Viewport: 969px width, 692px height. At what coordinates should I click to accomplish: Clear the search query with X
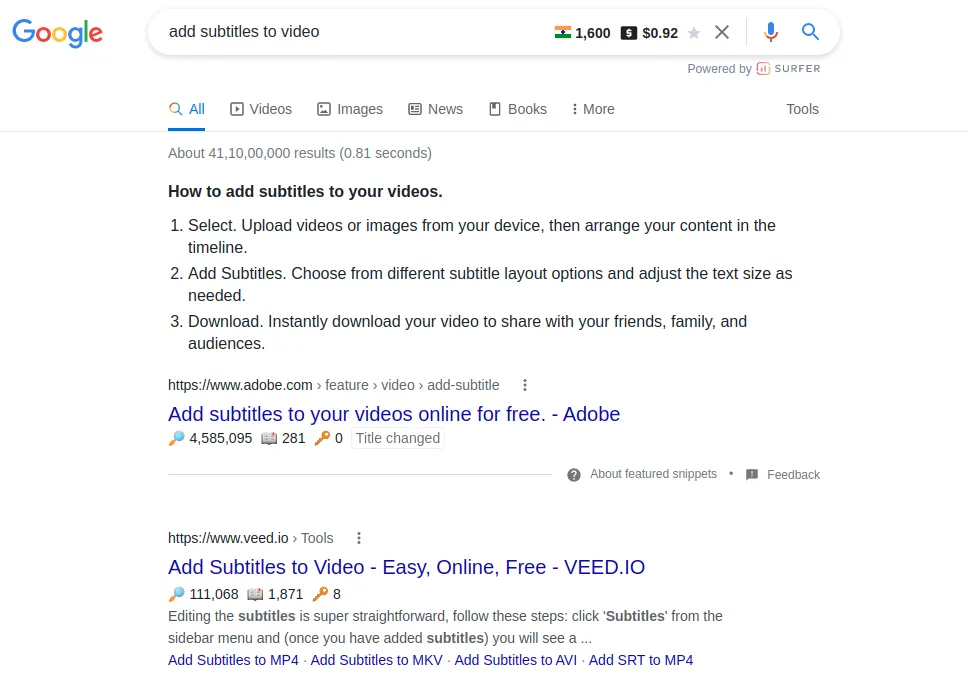click(722, 32)
